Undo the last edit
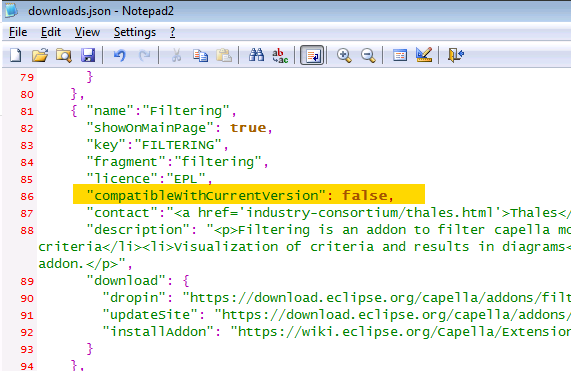 [x=119, y=55]
